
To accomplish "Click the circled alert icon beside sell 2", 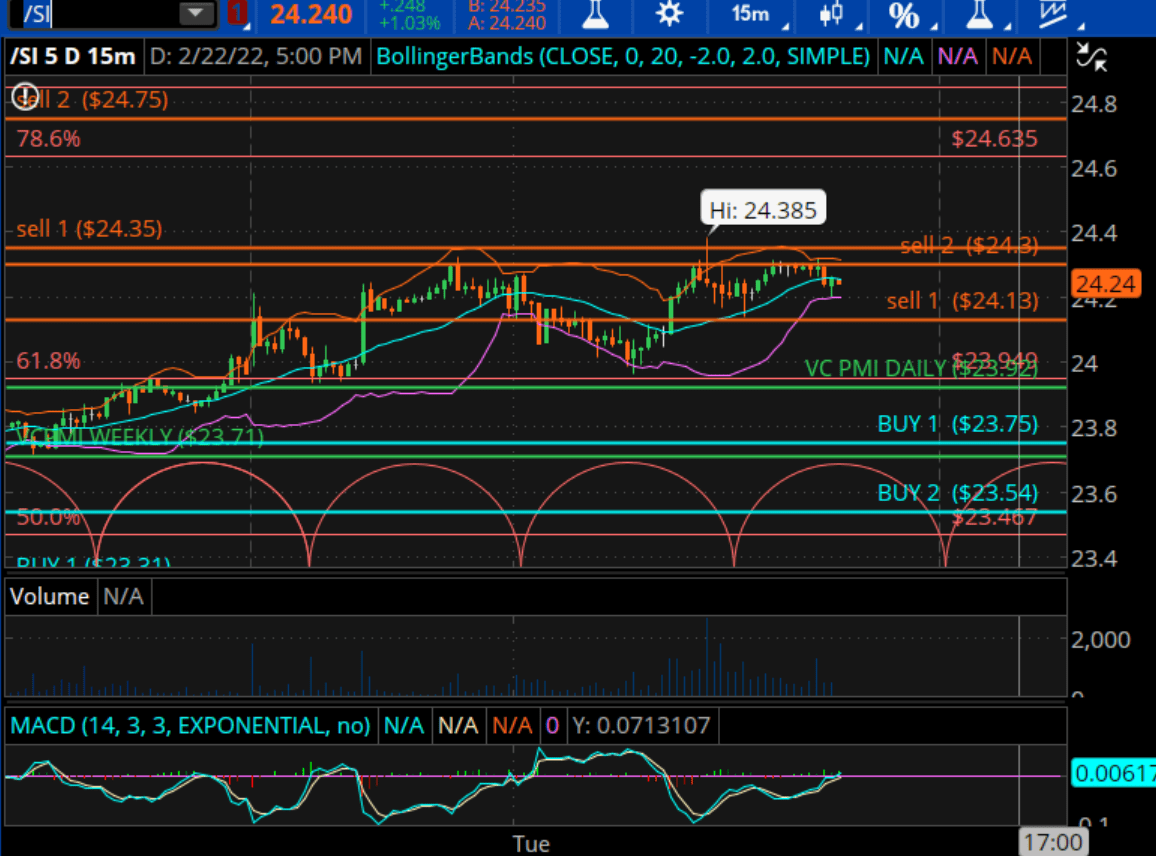I will 26,97.
